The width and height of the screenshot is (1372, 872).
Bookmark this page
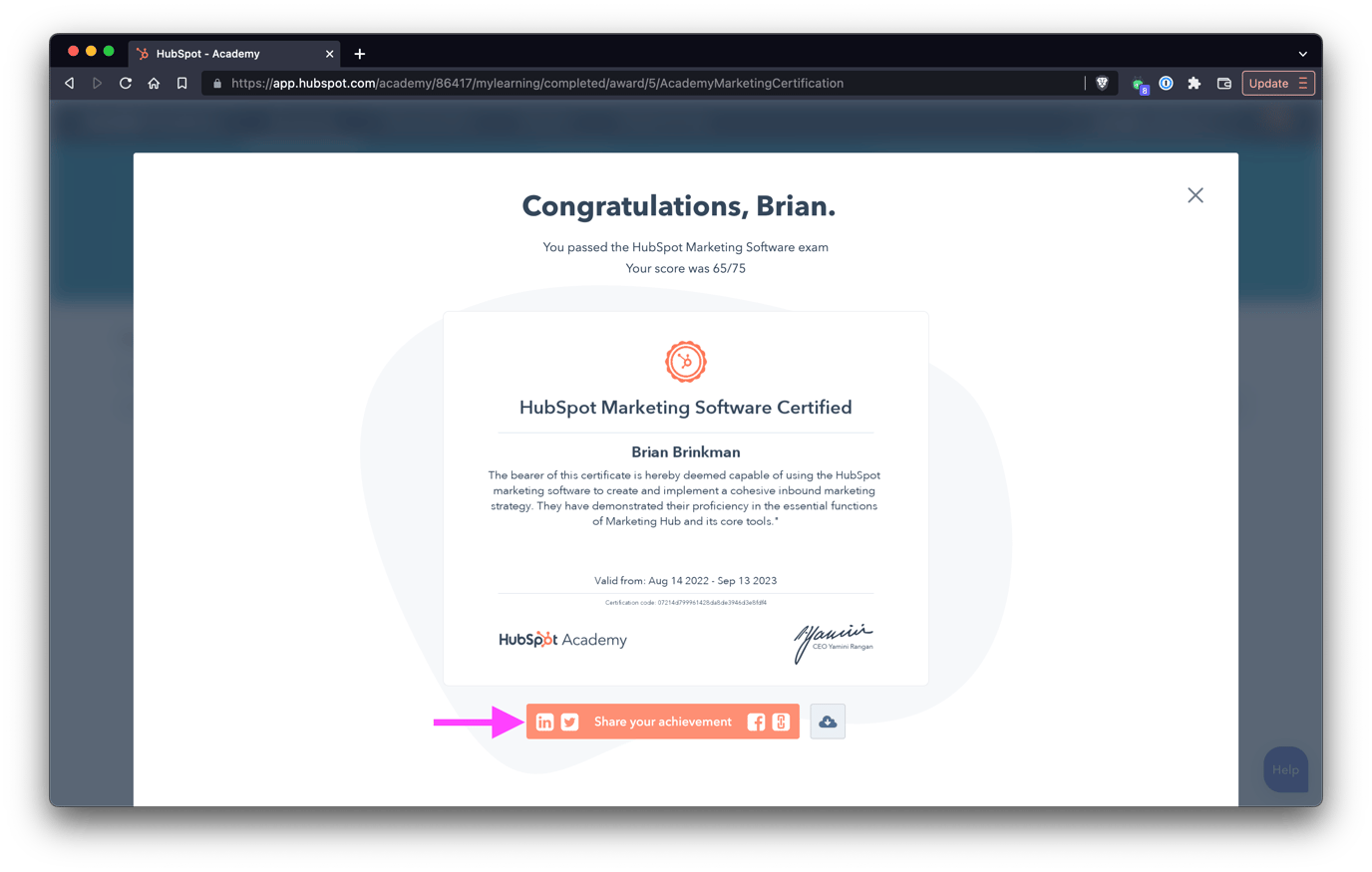[181, 84]
